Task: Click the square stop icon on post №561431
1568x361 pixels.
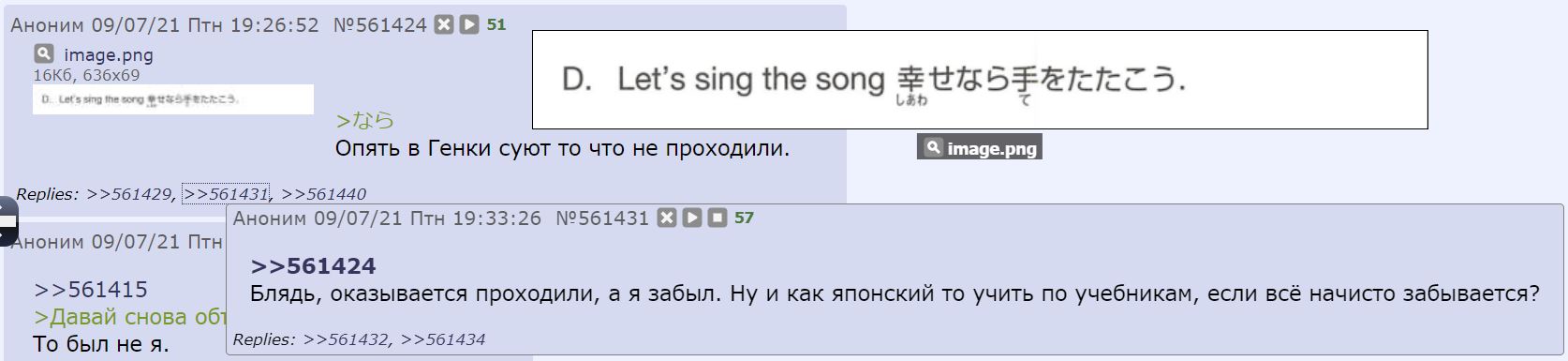Action: (x=717, y=218)
